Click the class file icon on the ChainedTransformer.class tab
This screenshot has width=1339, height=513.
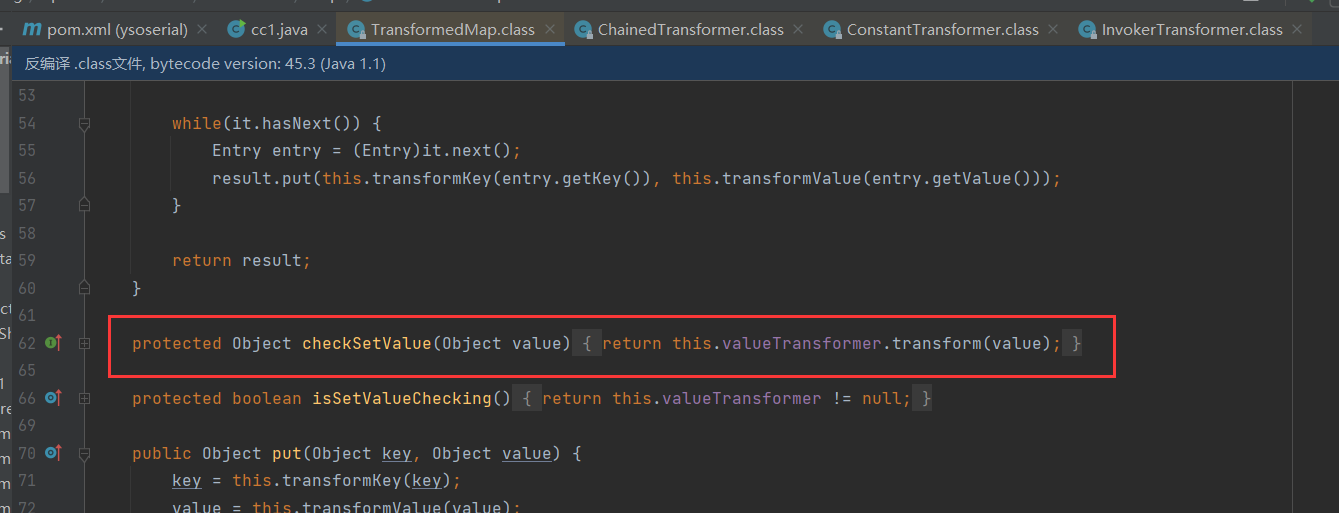coord(582,30)
